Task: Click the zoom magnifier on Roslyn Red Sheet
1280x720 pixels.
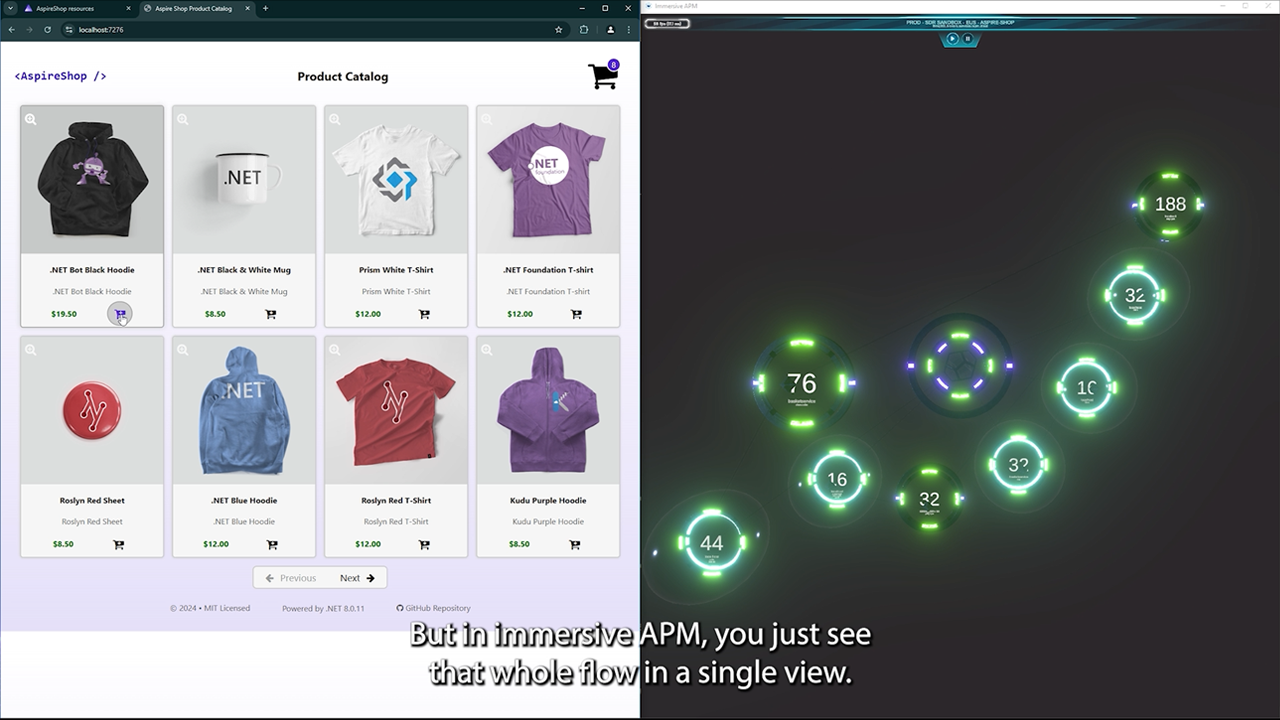Action: click(x=30, y=349)
